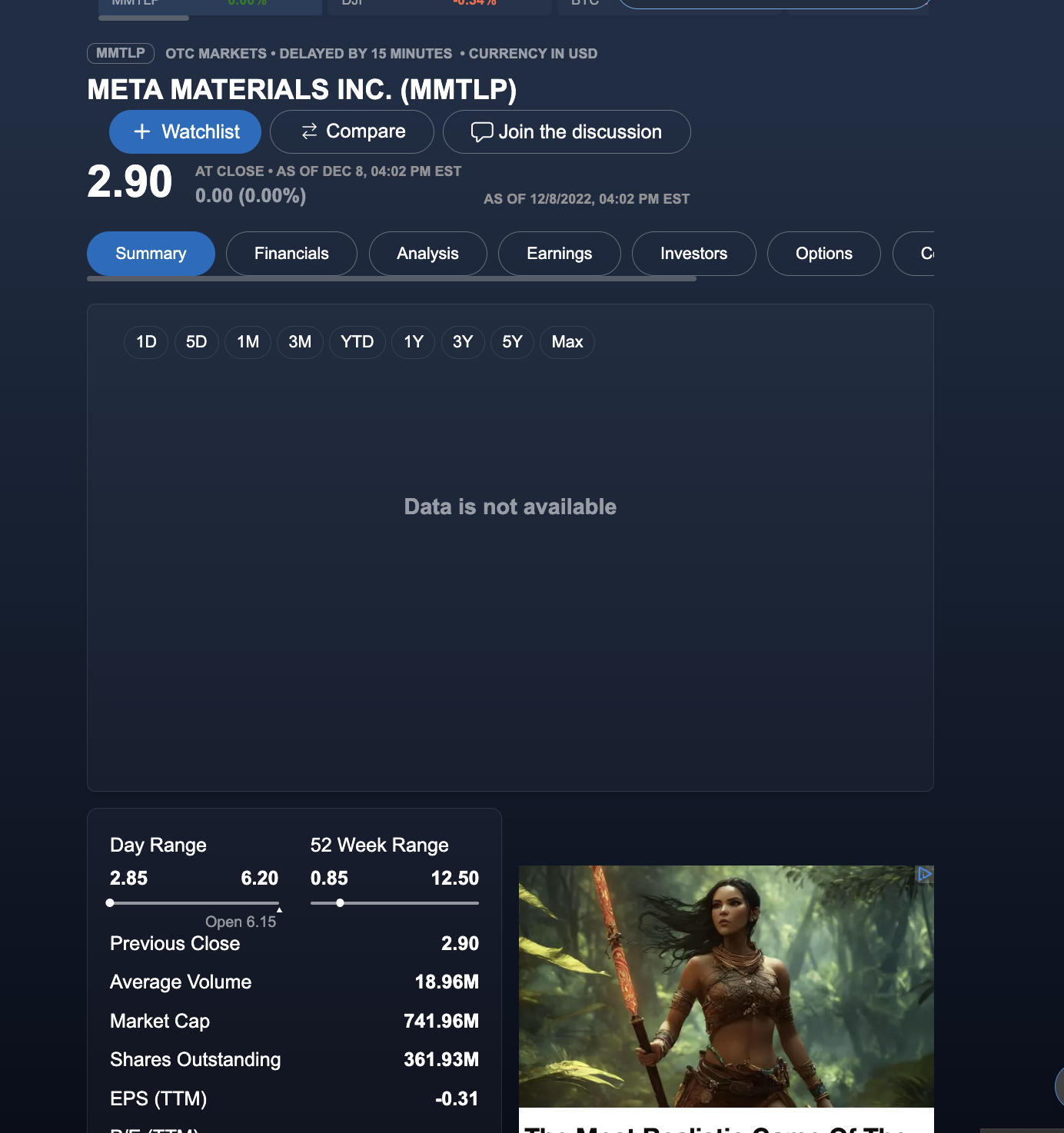Click the 52 Week high value 12.50
Screen dimensions: 1064x1133
pyautogui.click(x=455, y=878)
